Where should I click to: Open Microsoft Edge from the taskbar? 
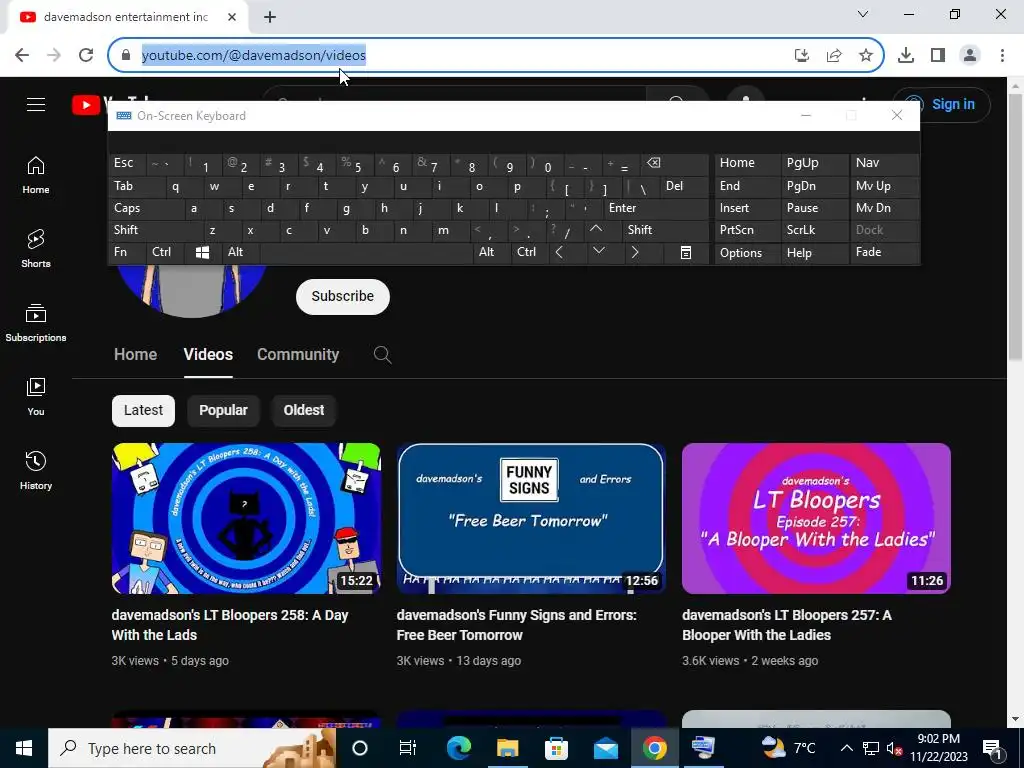[x=459, y=748]
